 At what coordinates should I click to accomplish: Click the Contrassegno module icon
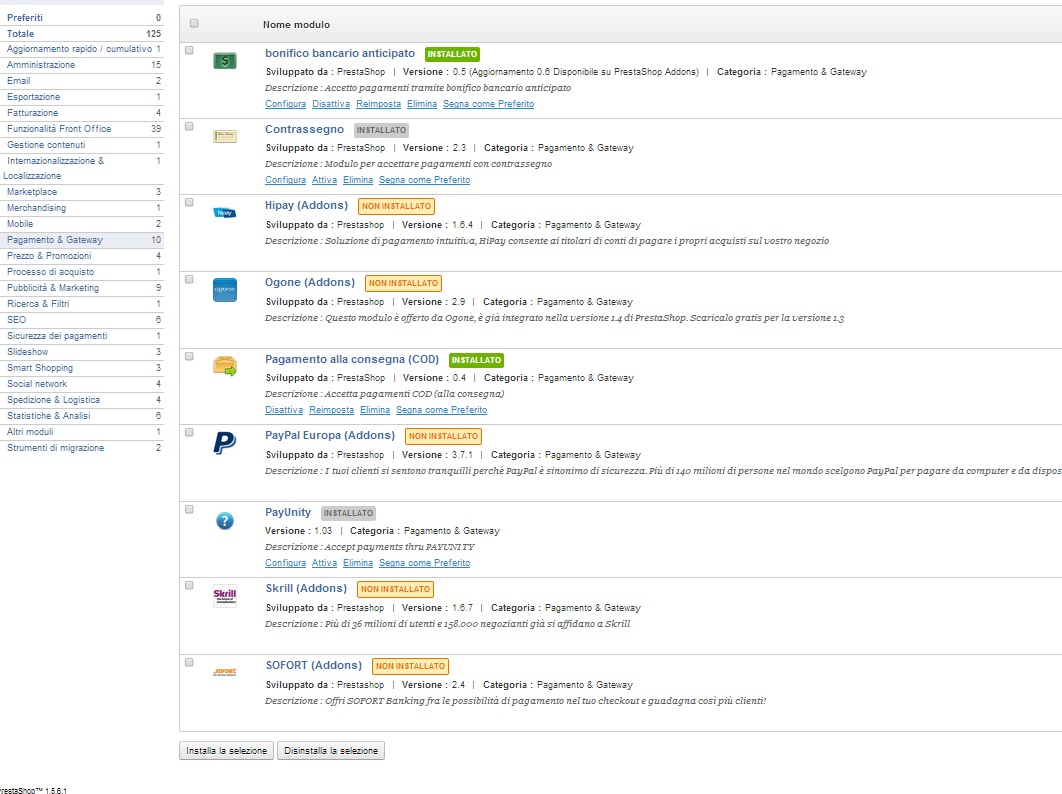click(x=225, y=137)
